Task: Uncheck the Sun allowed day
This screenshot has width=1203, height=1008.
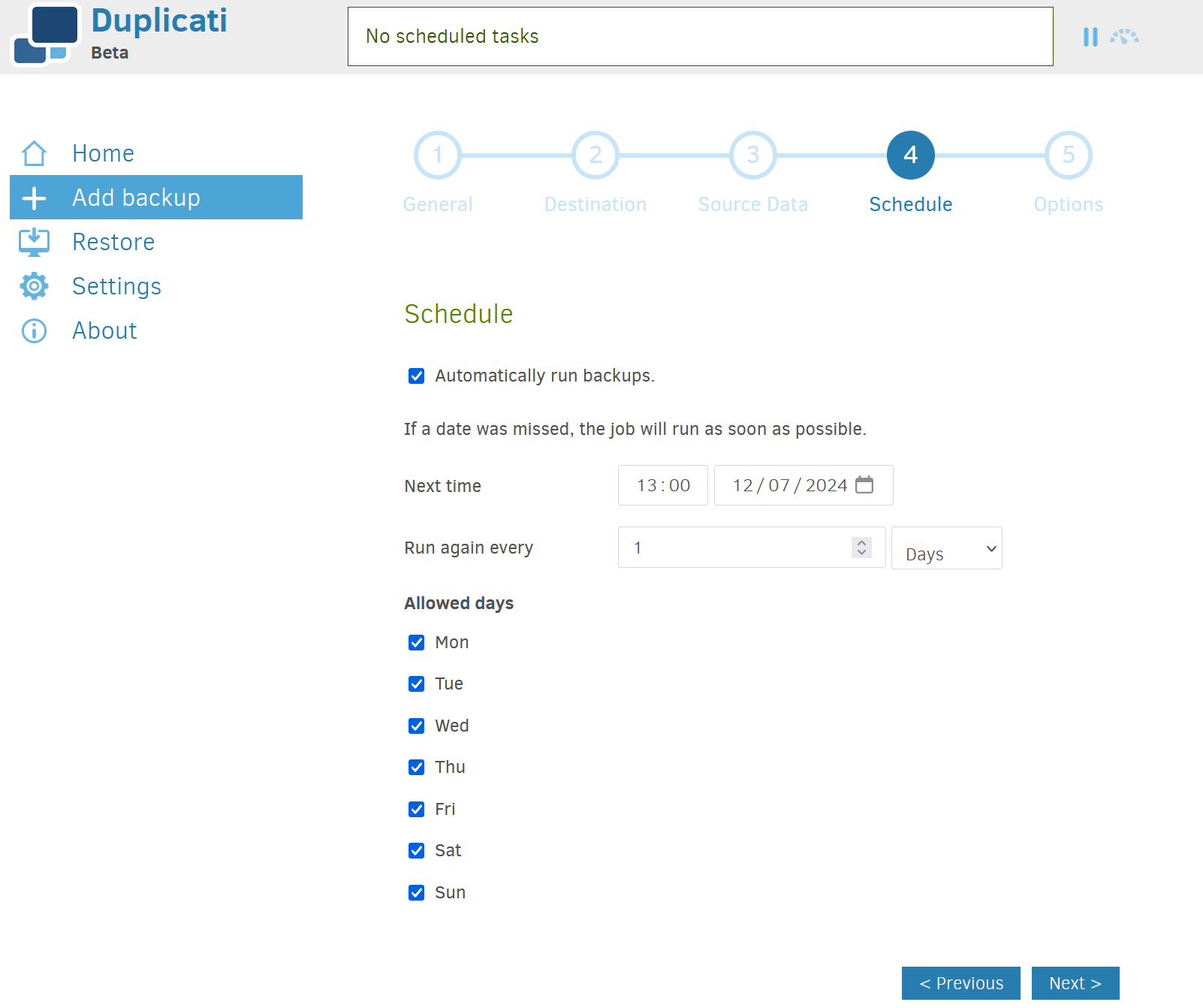Action: click(417, 892)
